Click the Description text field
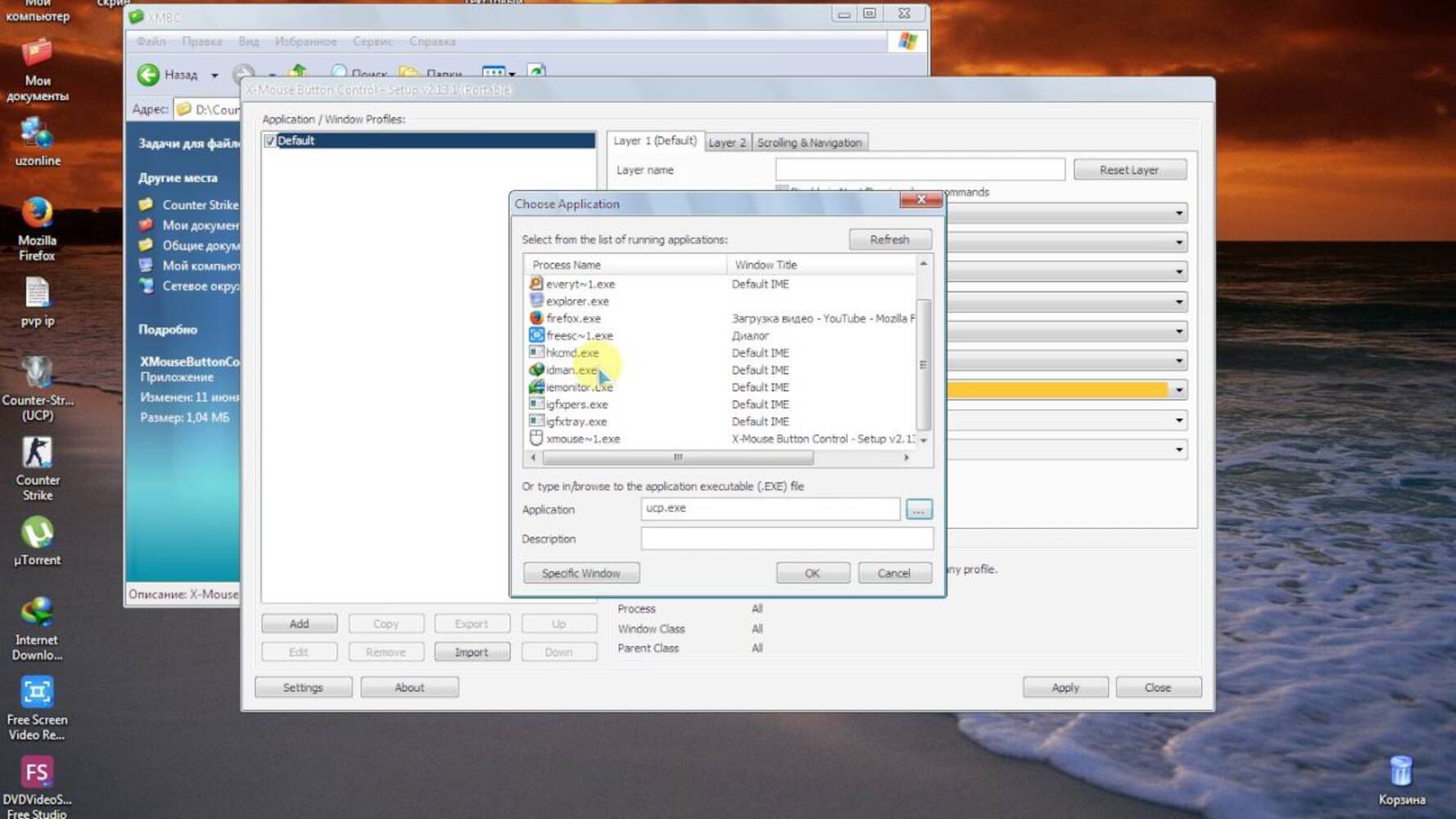This screenshot has width=1456, height=819. [787, 539]
